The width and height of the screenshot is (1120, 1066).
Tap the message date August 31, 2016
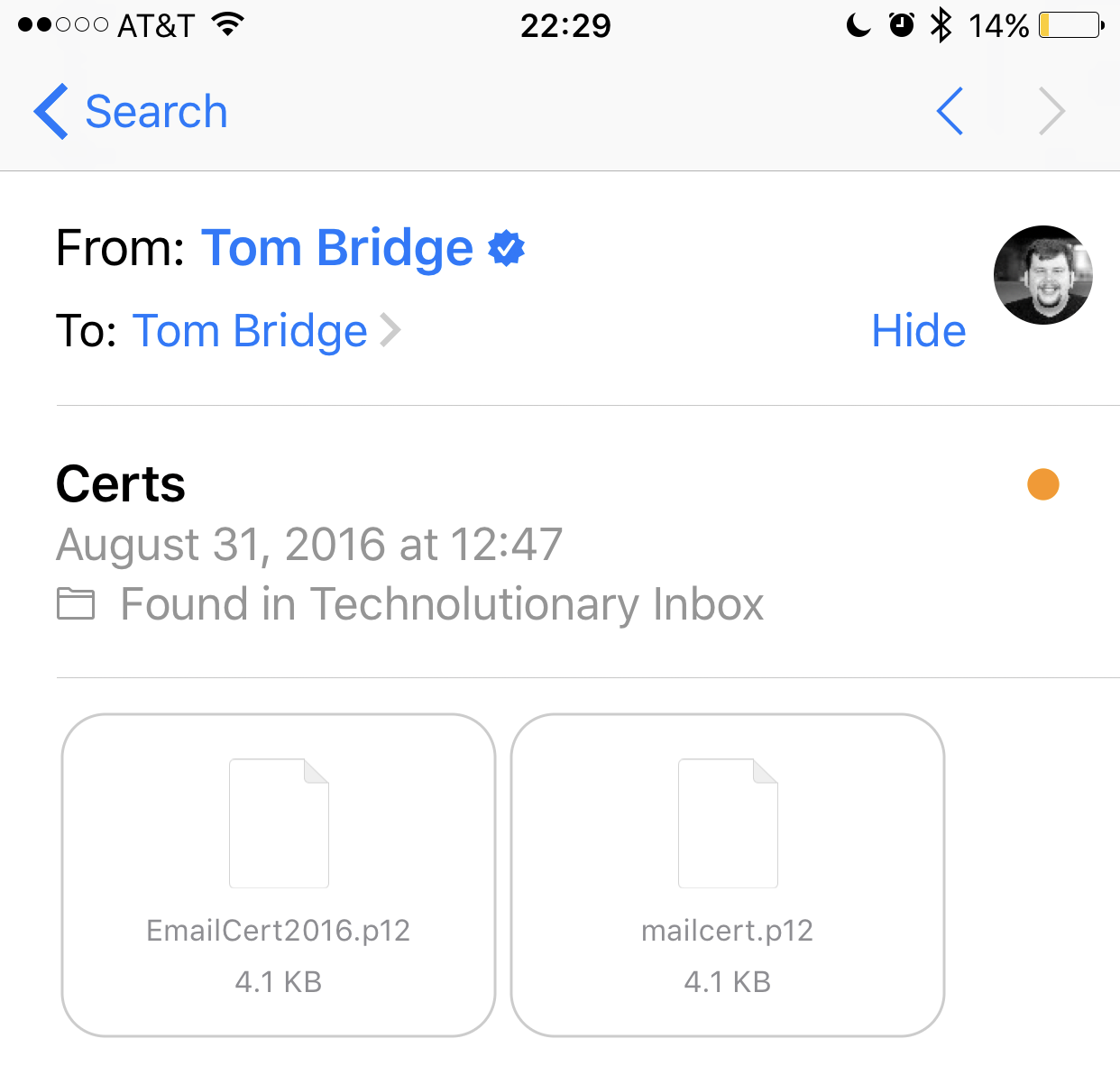click(x=309, y=545)
